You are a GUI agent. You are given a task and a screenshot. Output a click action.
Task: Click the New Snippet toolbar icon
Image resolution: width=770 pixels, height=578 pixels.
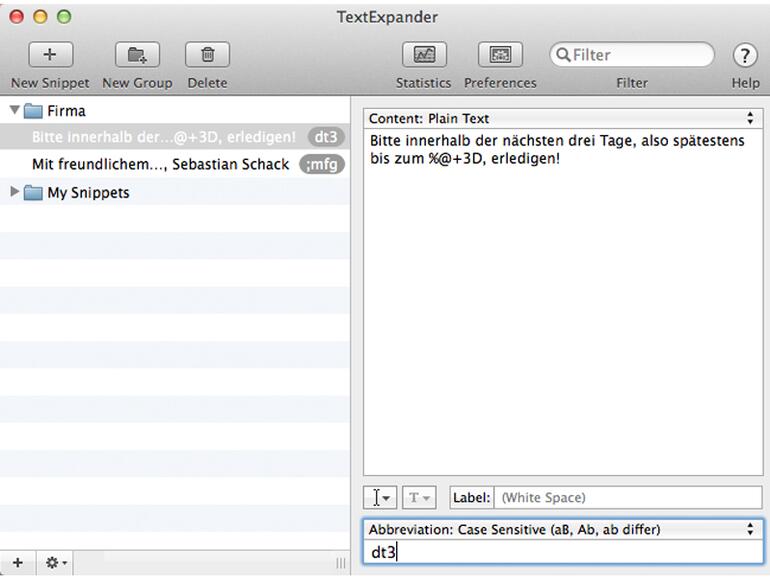click(50, 55)
